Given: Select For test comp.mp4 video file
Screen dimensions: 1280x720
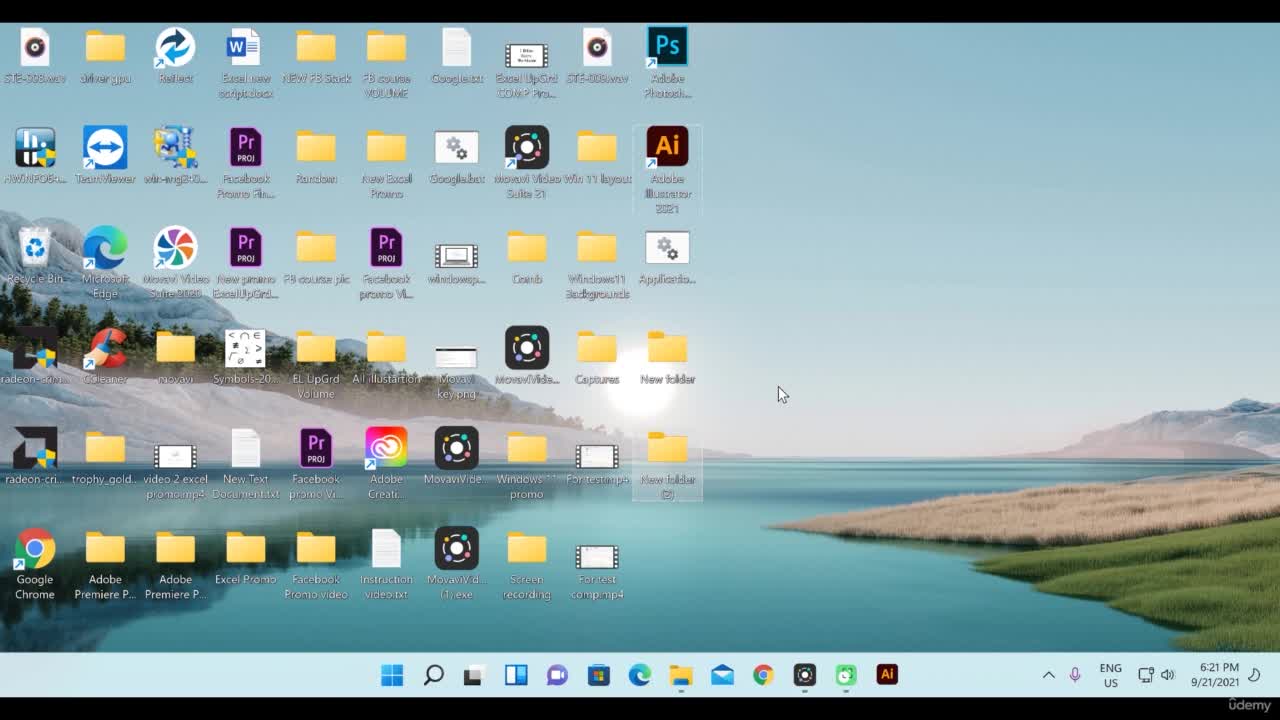Looking at the screenshot, I should 597,571.
